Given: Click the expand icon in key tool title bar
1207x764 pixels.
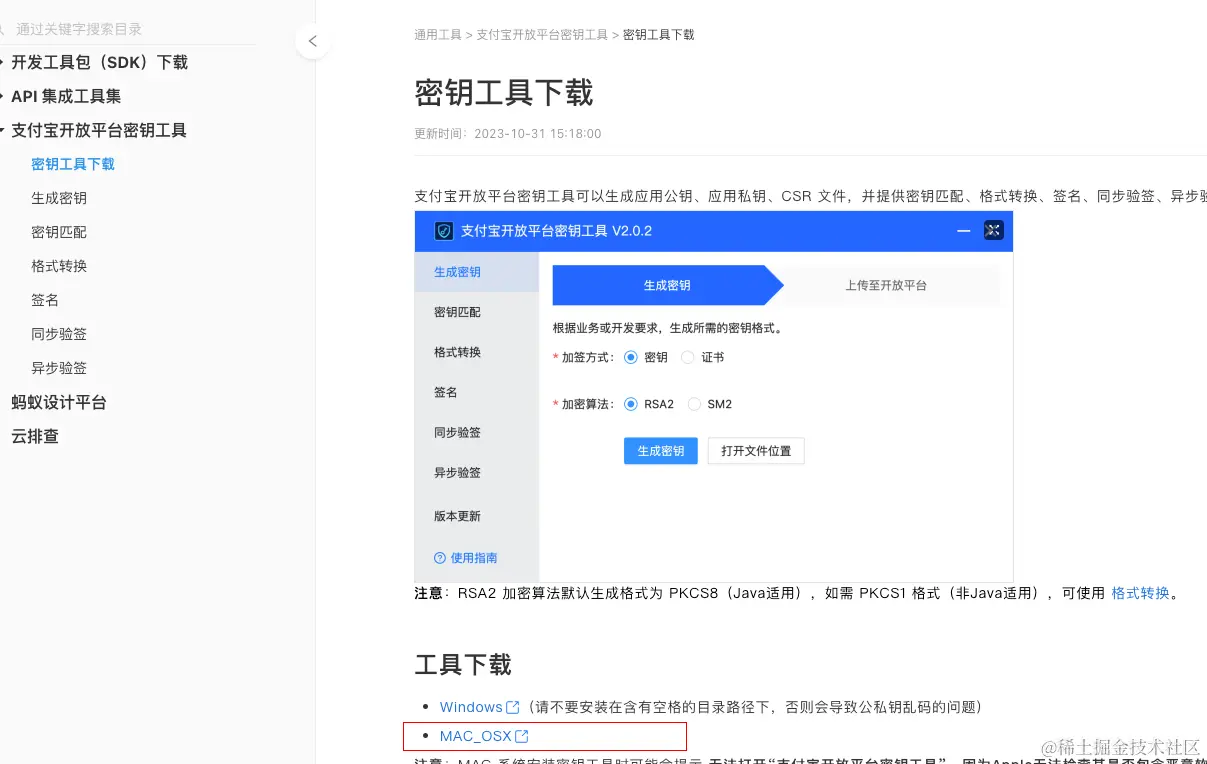Looking at the screenshot, I should pos(993,231).
